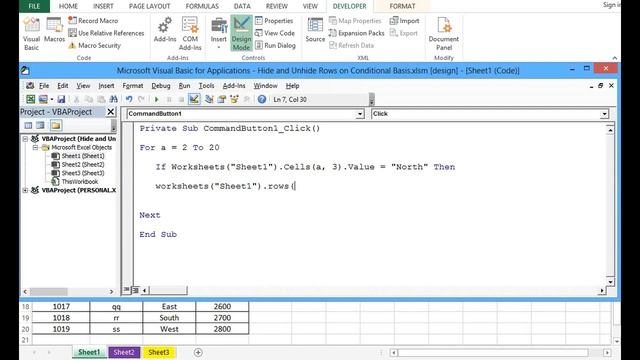Screen dimensions: 640x360
Task: Toggle Use Relative References
Action: 106,33
